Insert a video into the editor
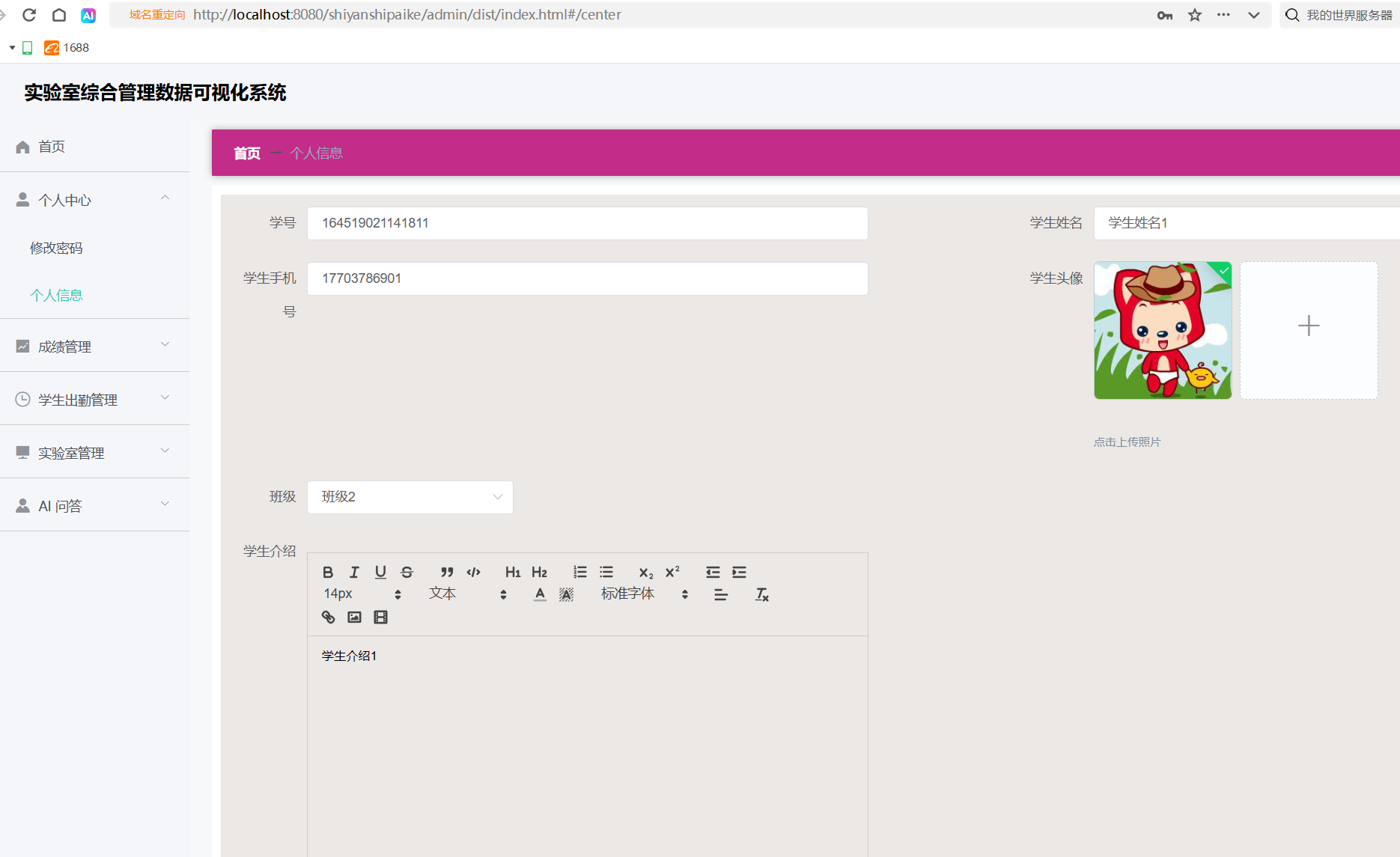Screen dimensions: 1400x857 (380, 617)
